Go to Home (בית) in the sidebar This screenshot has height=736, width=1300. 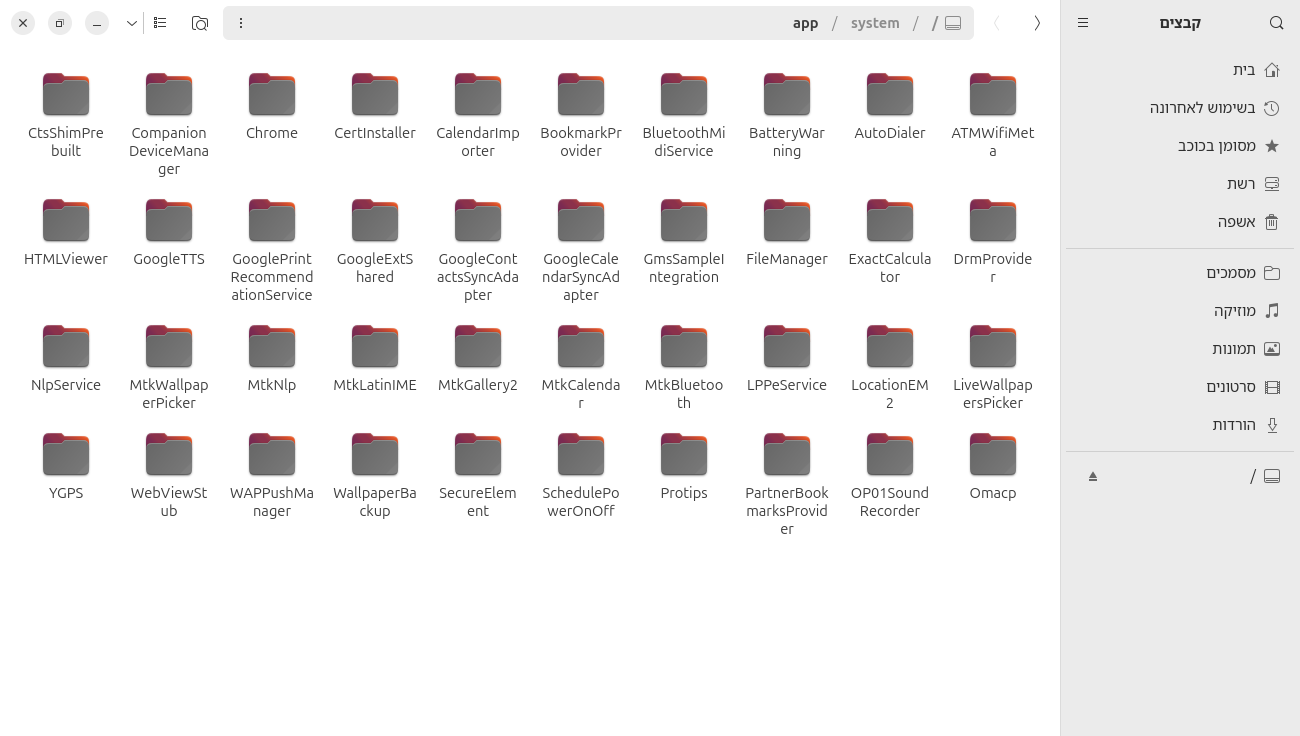pyautogui.click(x=1180, y=70)
